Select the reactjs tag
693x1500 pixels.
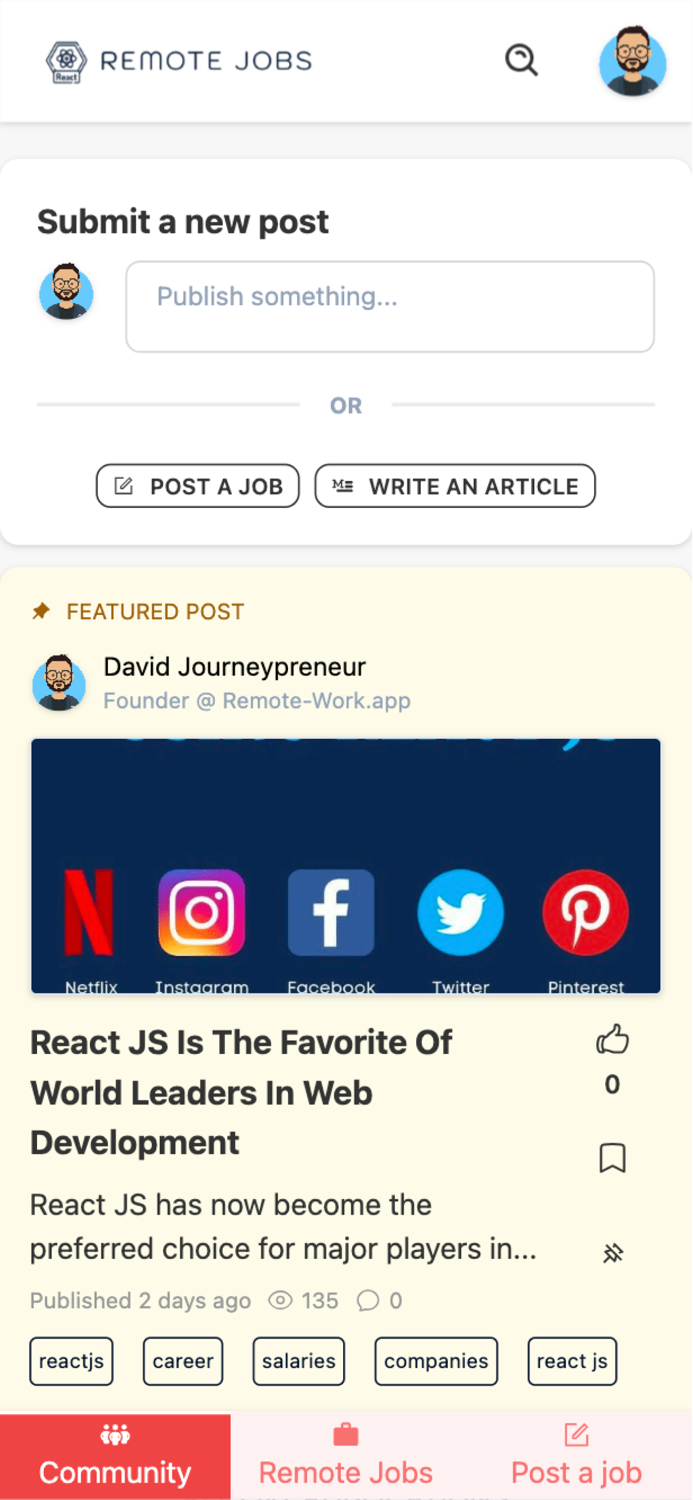pyautogui.click(x=71, y=1361)
